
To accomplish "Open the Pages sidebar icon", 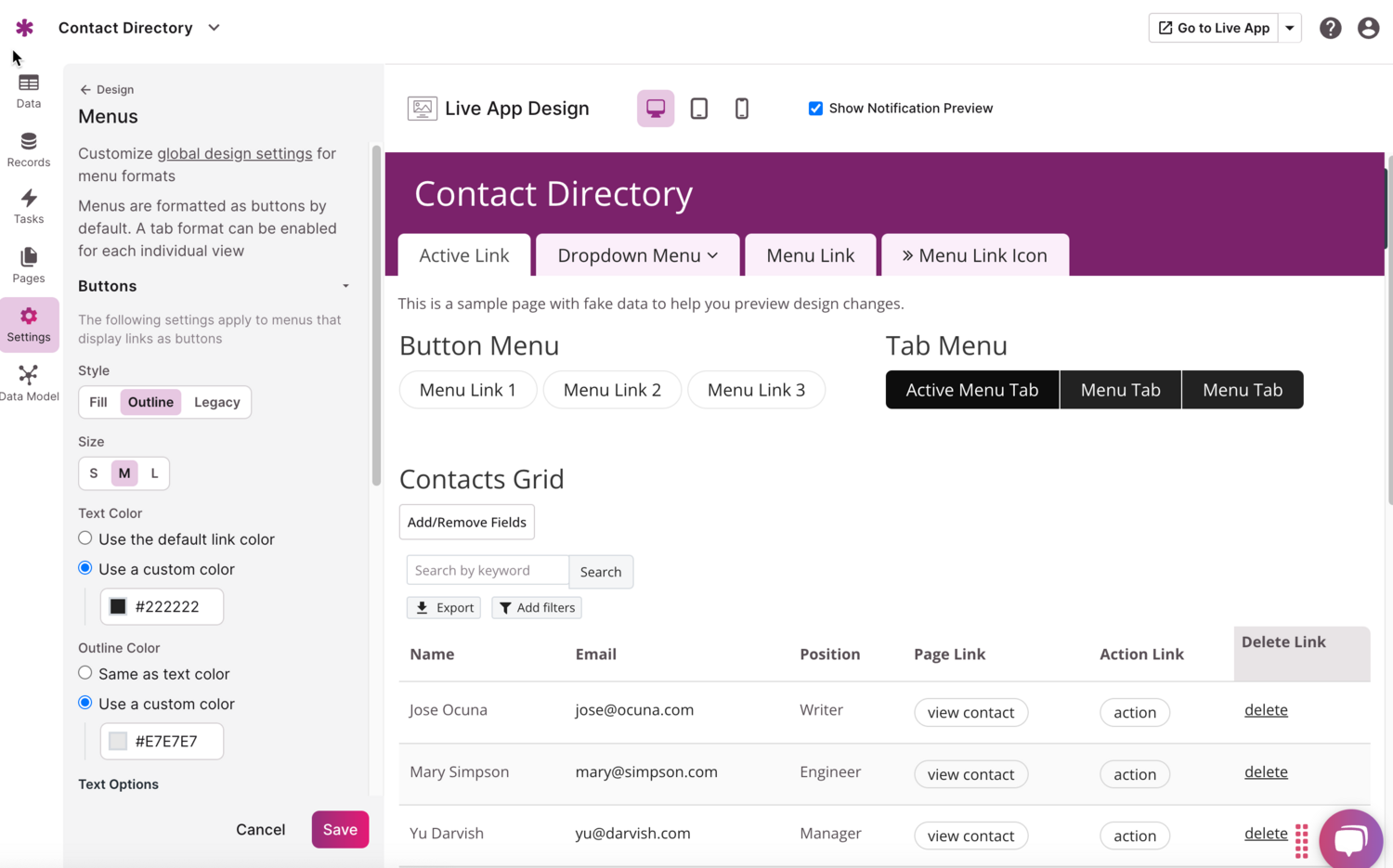I will 29,266.
